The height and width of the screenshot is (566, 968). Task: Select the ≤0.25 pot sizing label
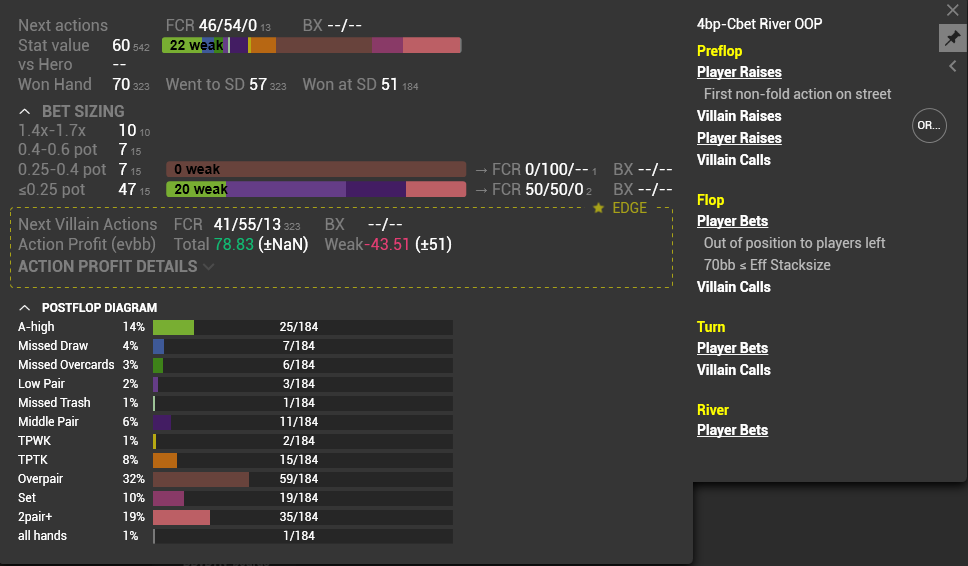coord(51,189)
